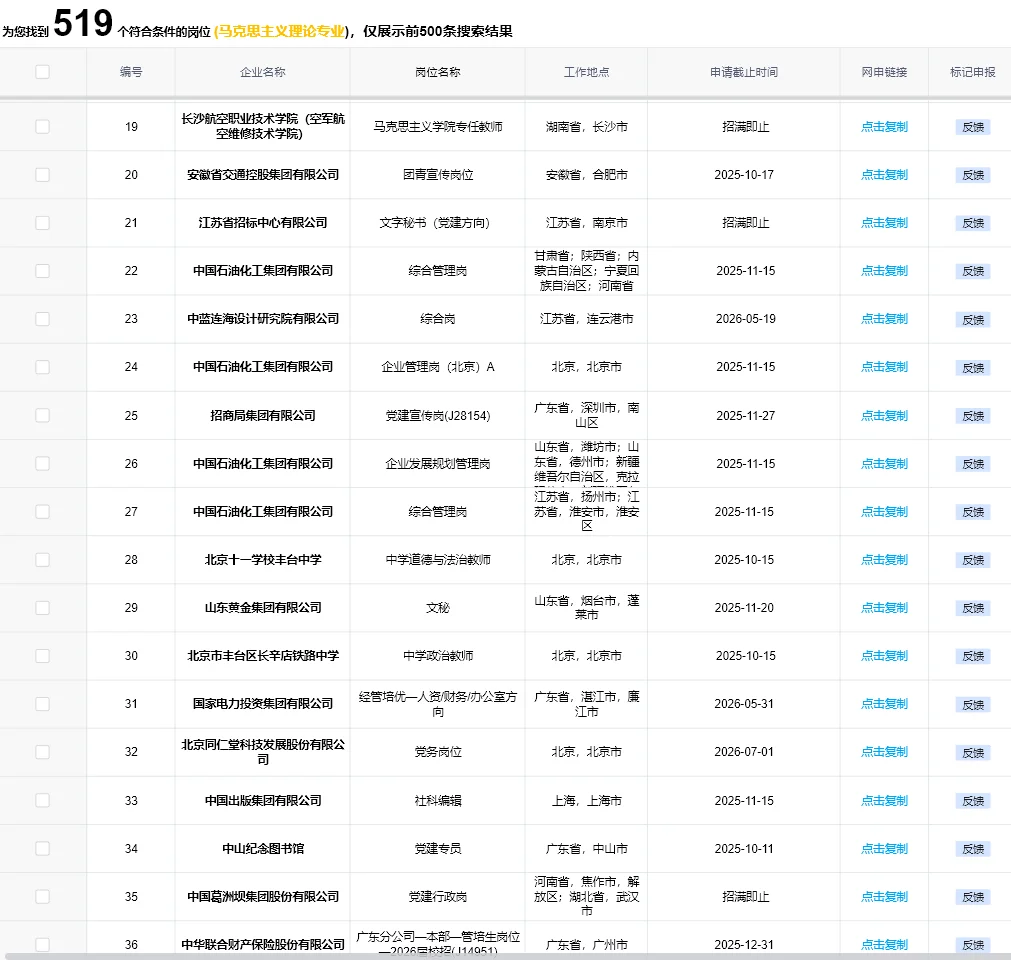Click 反馈 for 北京市丰台区长辛店铁路中学
The height and width of the screenshot is (960, 1011).
click(973, 656)
